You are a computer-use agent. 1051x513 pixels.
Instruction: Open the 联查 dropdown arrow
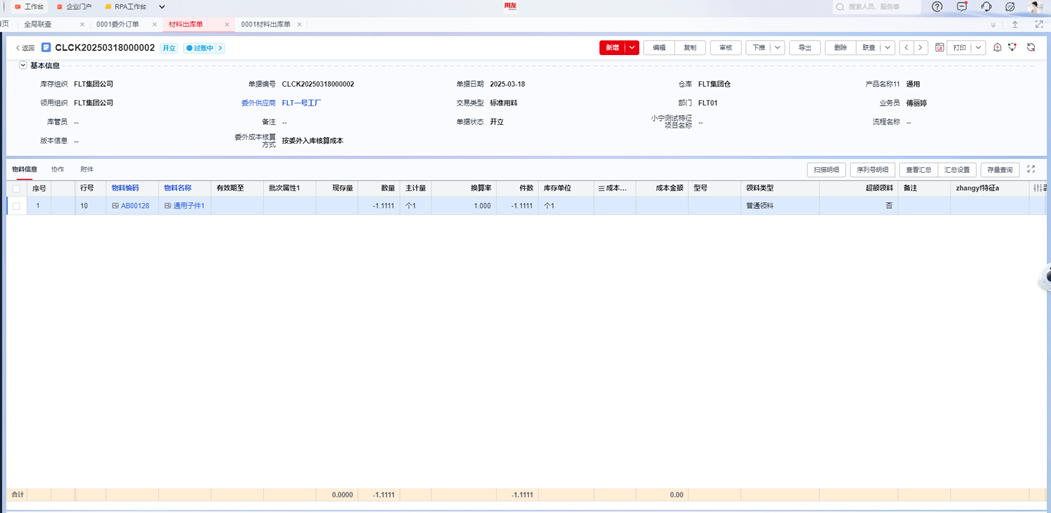pyautogui.click(x=887, y=48)
